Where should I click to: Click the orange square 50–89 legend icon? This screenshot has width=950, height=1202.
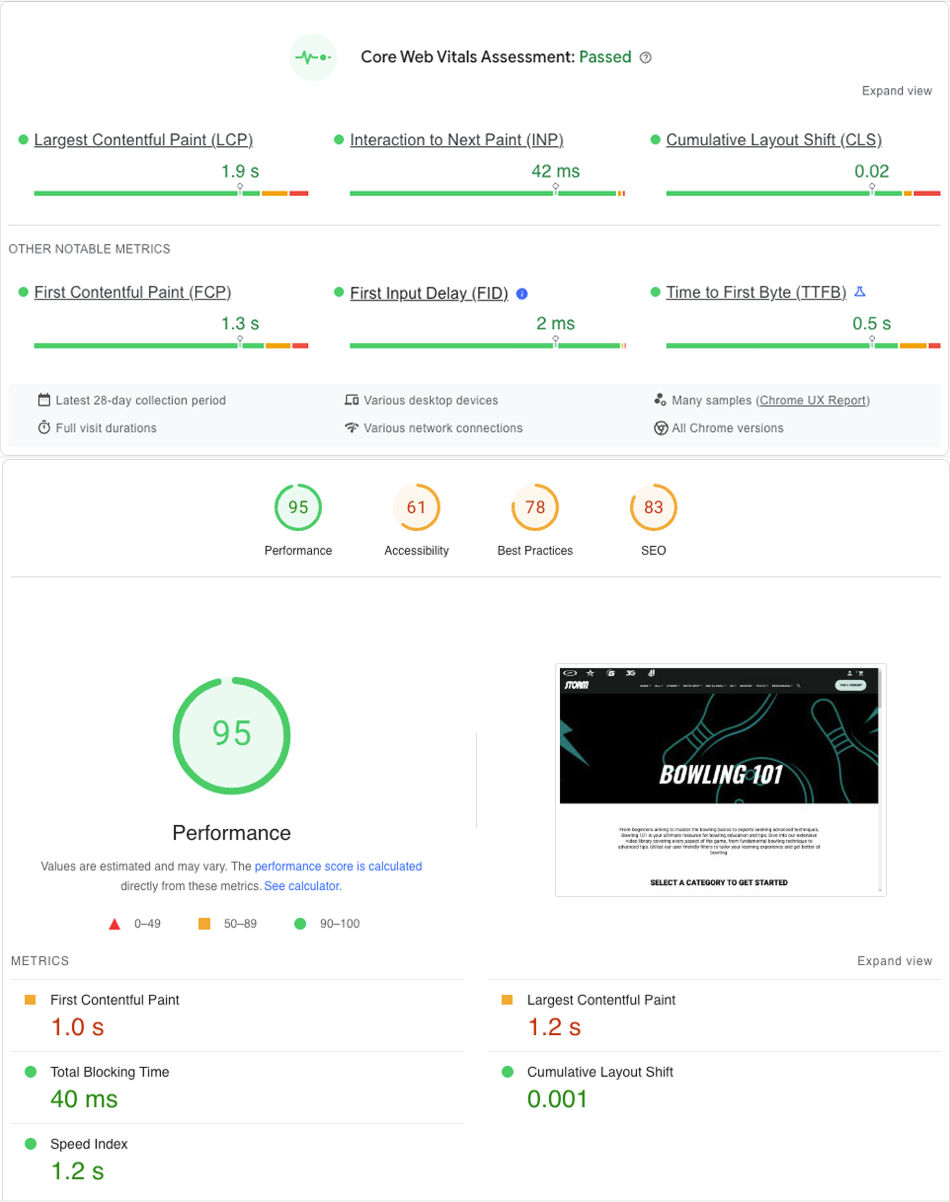point(205,924)
